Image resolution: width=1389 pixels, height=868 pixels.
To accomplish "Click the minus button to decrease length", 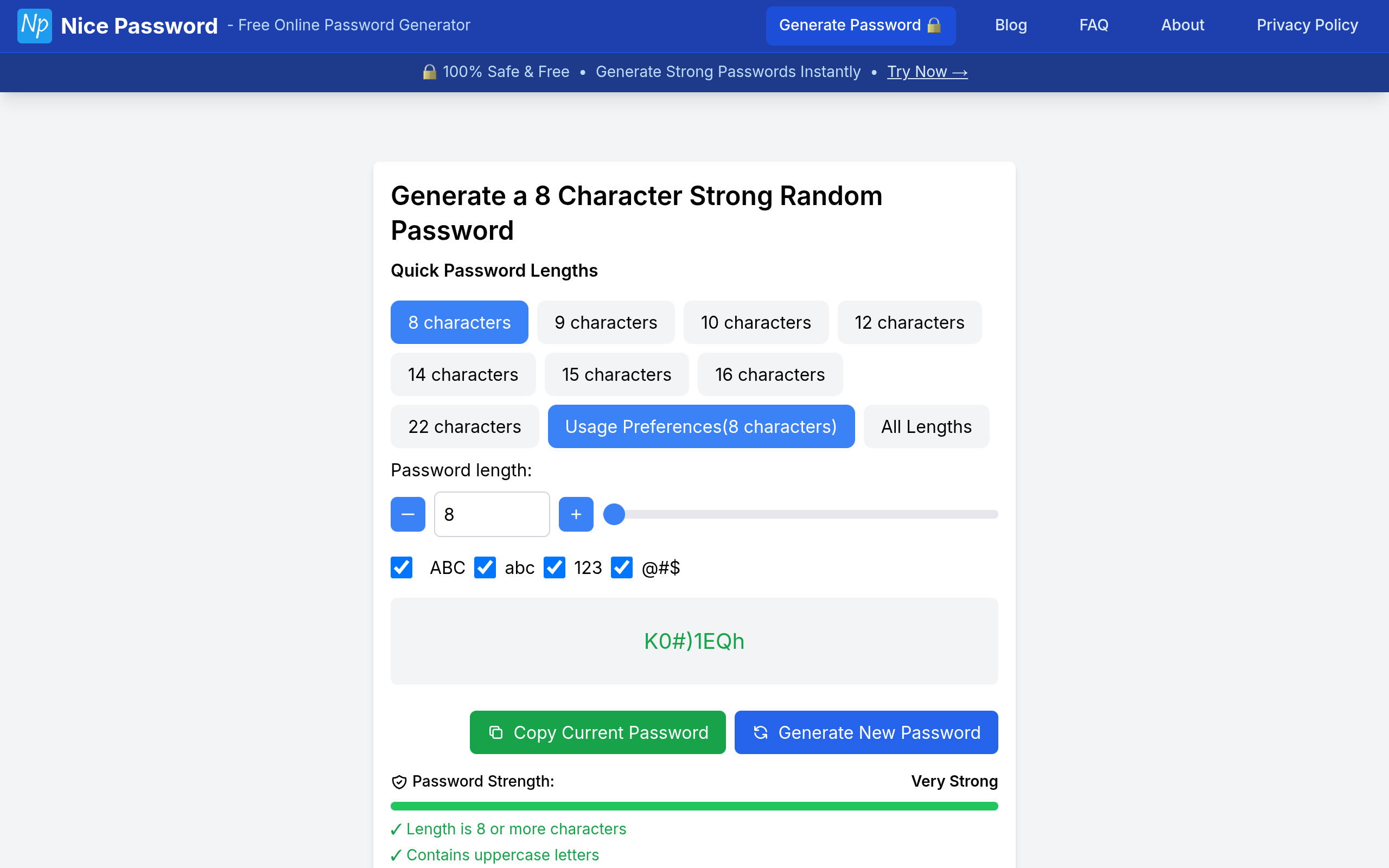I will pos(407,514).
